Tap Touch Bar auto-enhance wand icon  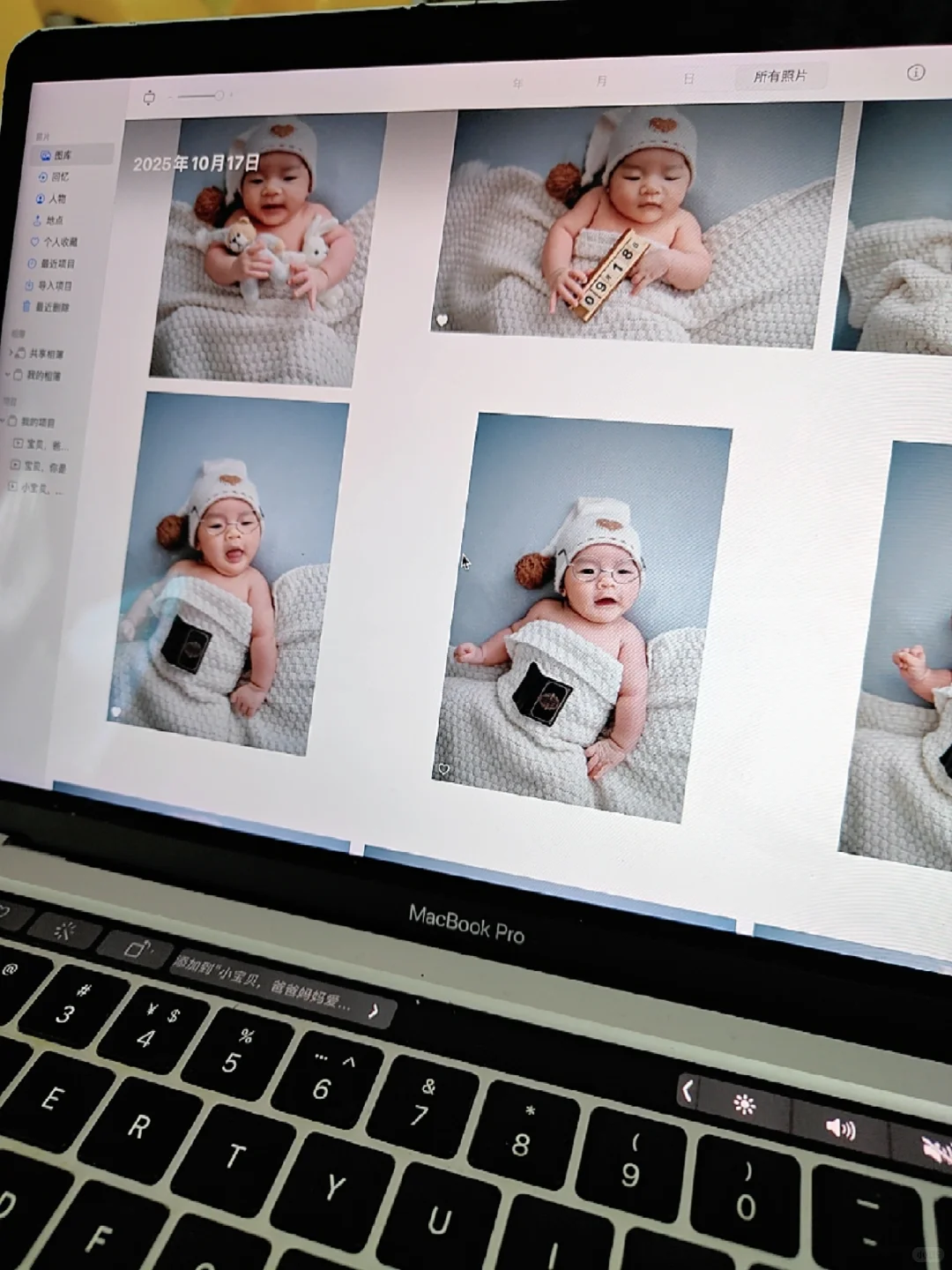coord(64,930)
